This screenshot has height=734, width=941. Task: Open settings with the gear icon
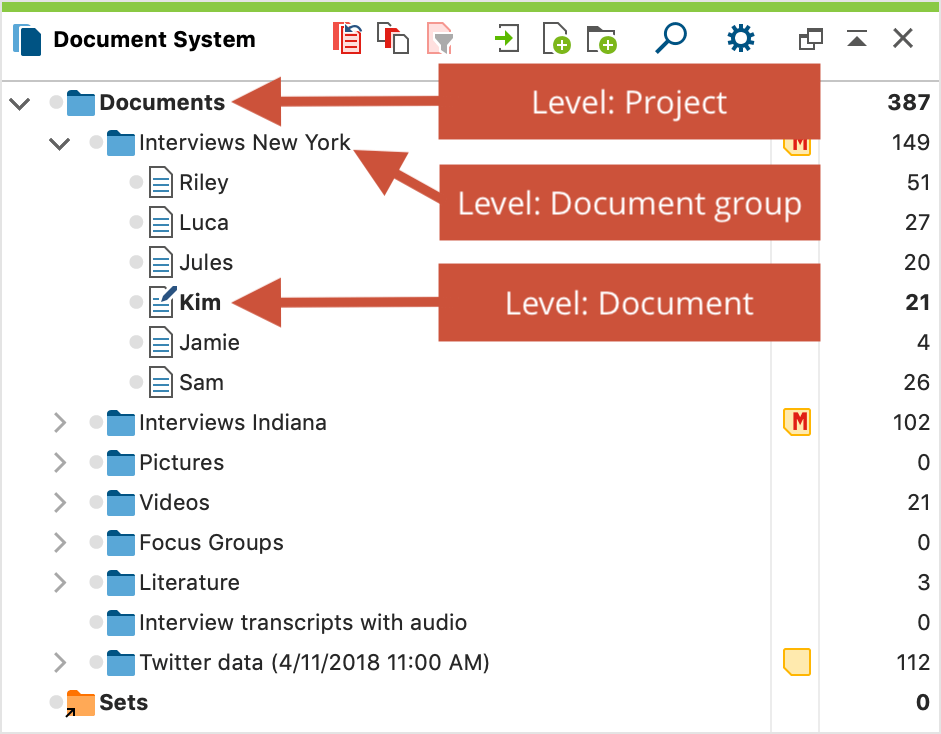coord(741,38)
